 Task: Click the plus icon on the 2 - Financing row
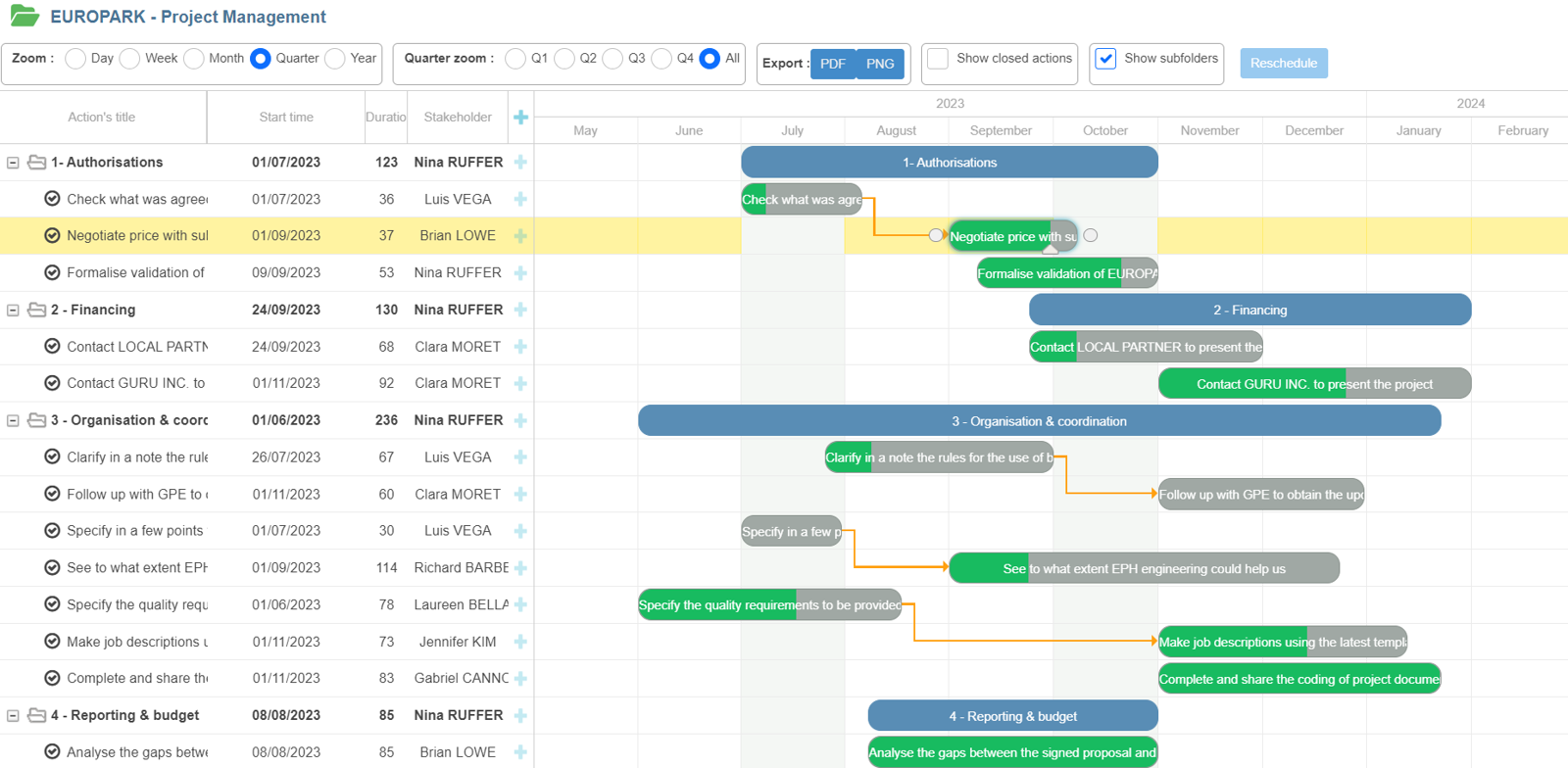[x=520, y=310]
